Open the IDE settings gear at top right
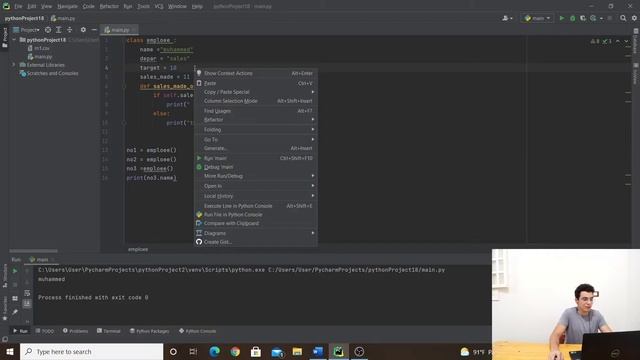The width and height of the screenshot is (640, 360). click(x=634, y=18)
